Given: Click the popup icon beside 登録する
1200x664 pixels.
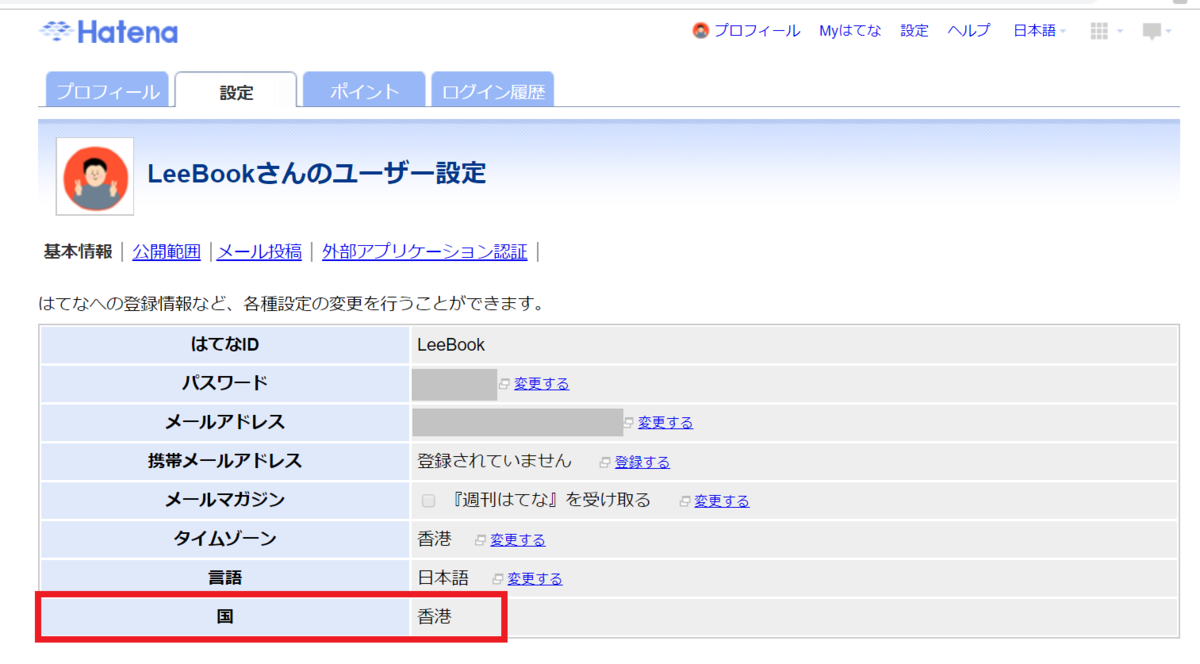Looking at the screenshot, I should [605, 462].
